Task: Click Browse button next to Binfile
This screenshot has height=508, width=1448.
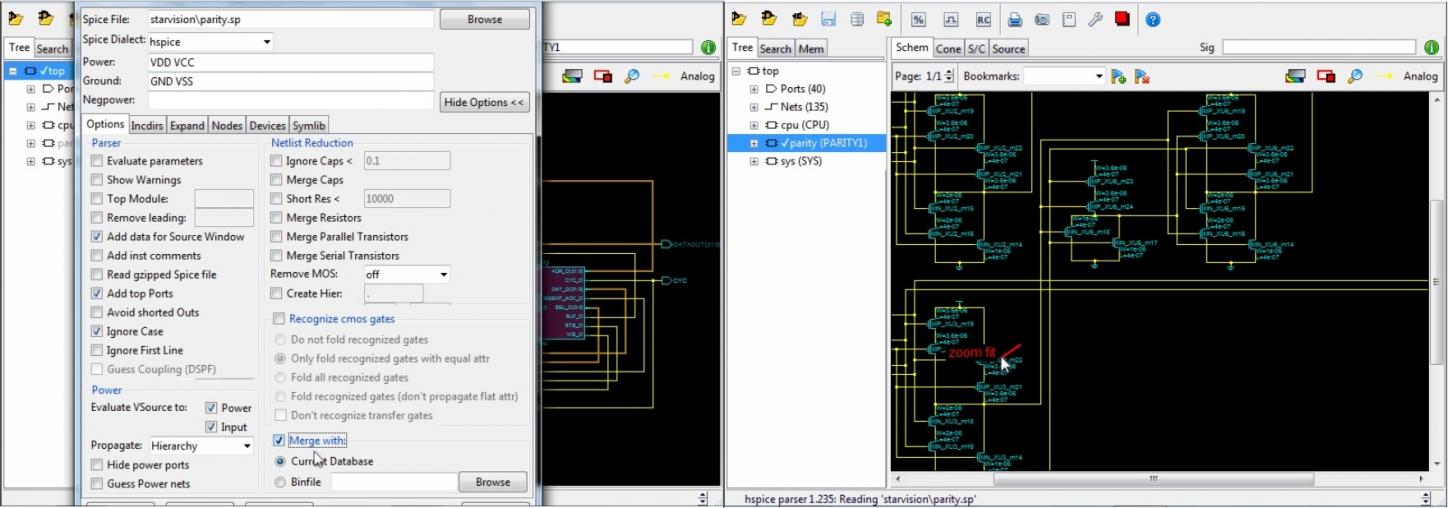Action: (x=492, y=482)
